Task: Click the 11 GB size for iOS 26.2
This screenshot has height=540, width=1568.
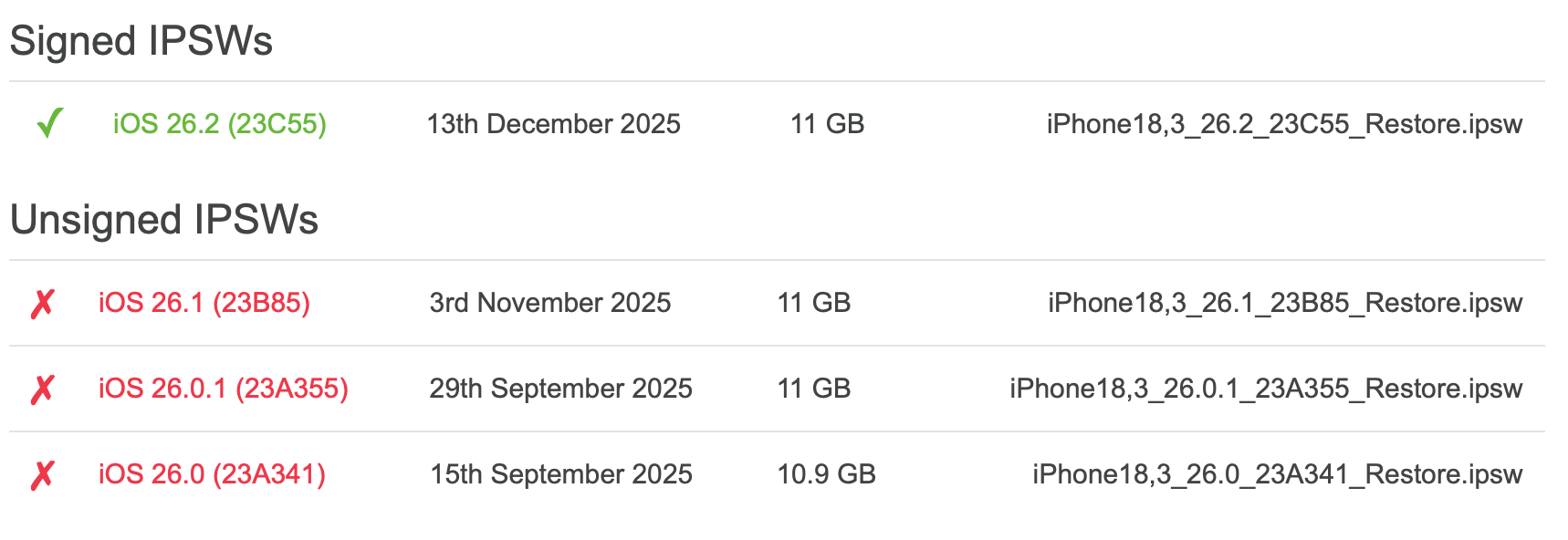Action: (827, 124)
